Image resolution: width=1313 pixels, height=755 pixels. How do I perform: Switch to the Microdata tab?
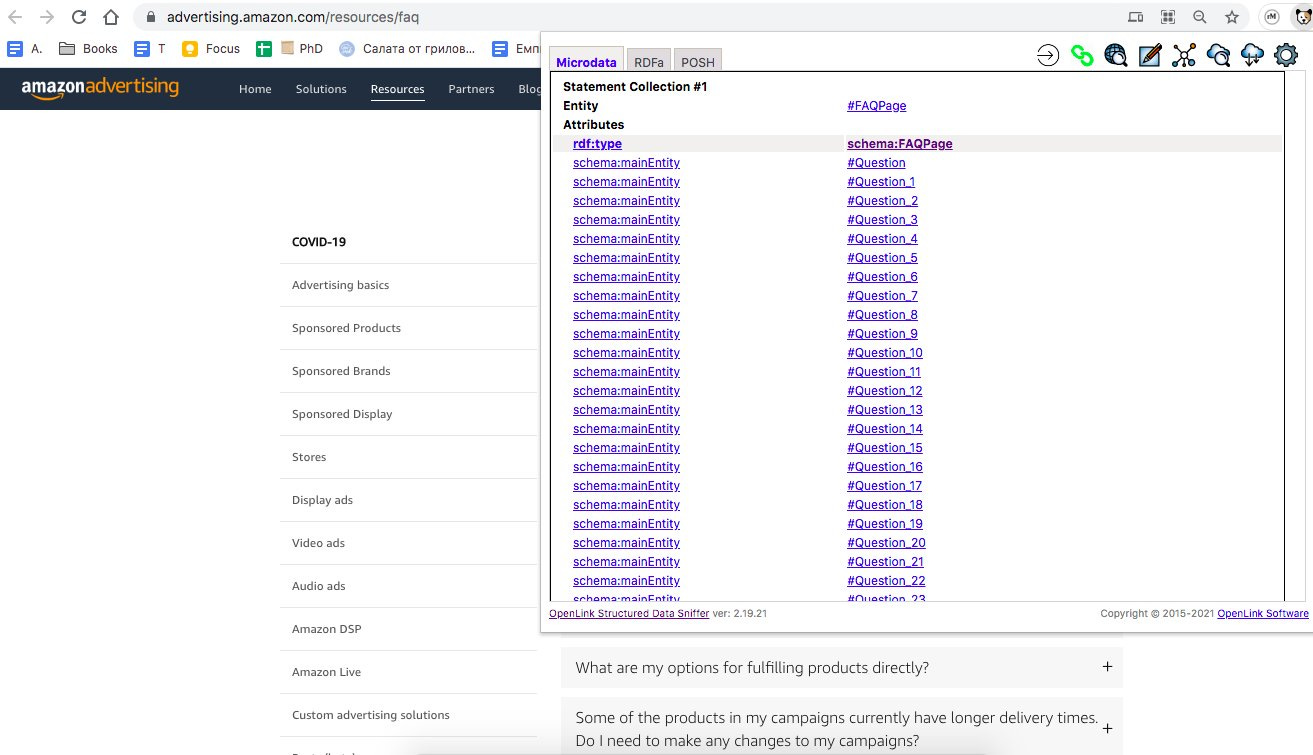click(x=586, y=61)
